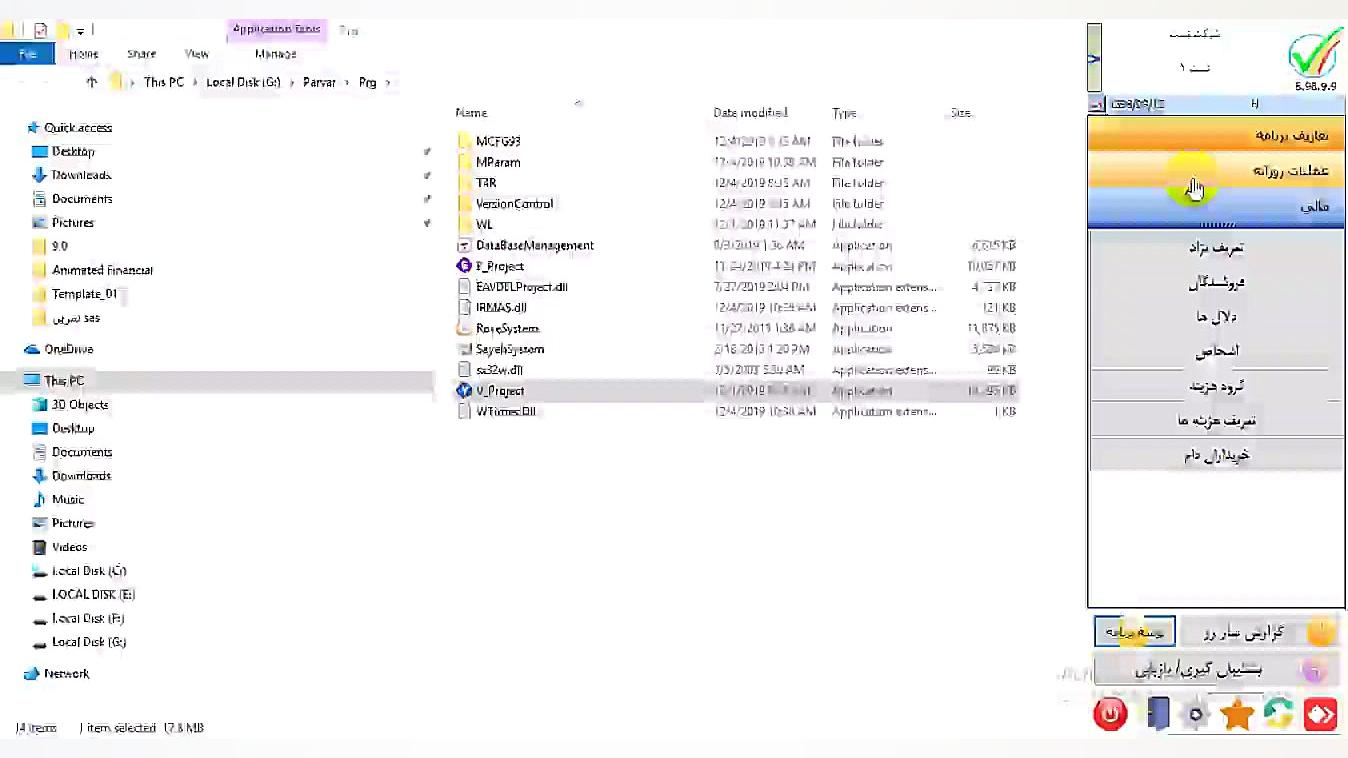Click the backup/restore button in accounting panel
Screen dimensions: 1348x758
pos(1216,670)
